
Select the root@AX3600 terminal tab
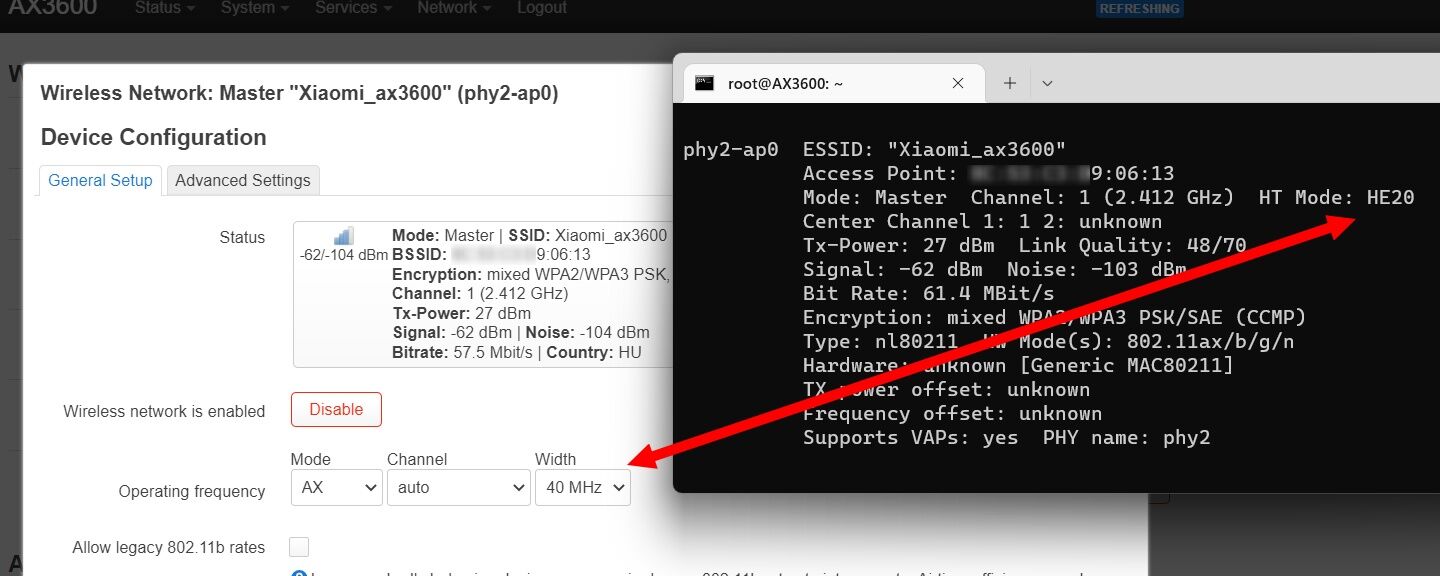click(x=834, y=84)
